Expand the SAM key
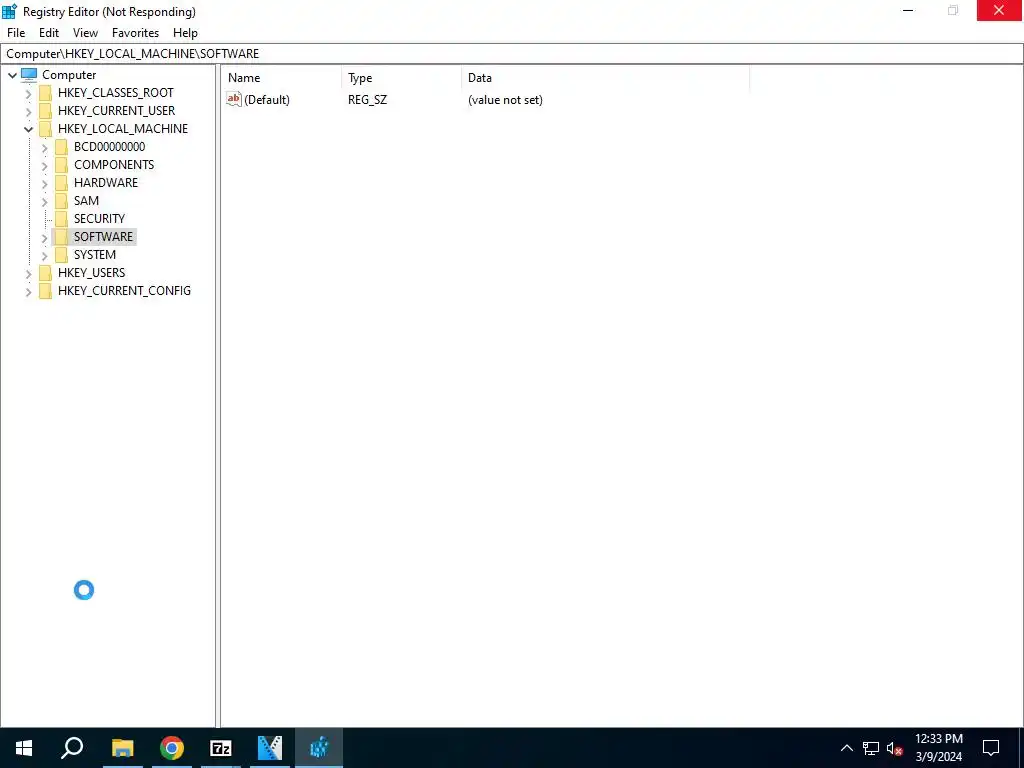The image size is (1024, 768). [x=44, y=201]
